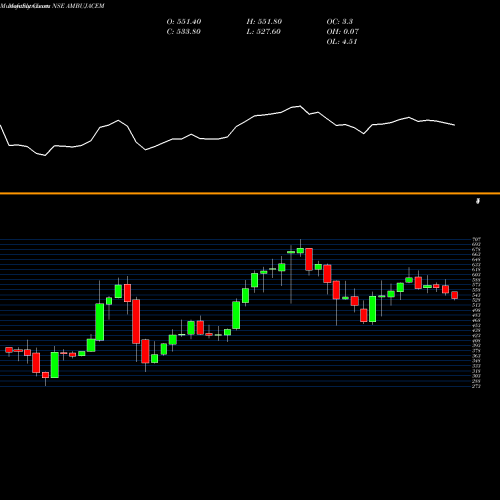The height and width of the screenshot is (500, 500).
Task: Select the open price O: 551.40
Action: pos(184,22)
